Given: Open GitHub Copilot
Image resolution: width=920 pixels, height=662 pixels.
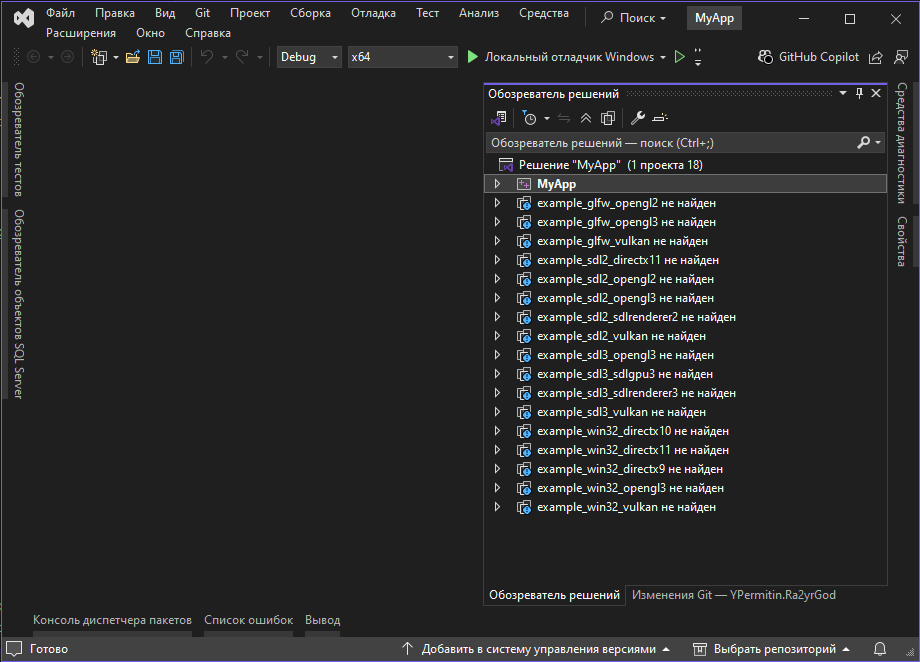Looking at the screenshot, I should 808,57.
